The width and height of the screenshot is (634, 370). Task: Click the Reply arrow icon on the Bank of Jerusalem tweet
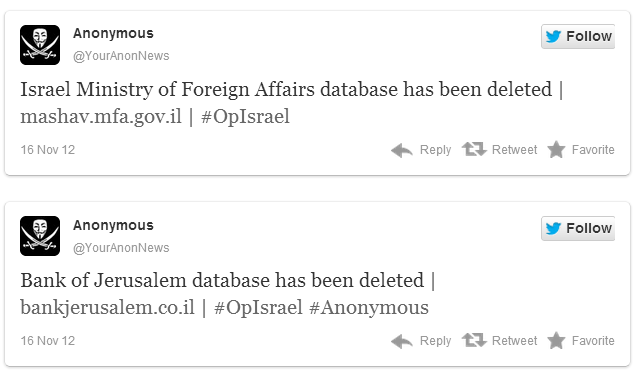(402, 341)
